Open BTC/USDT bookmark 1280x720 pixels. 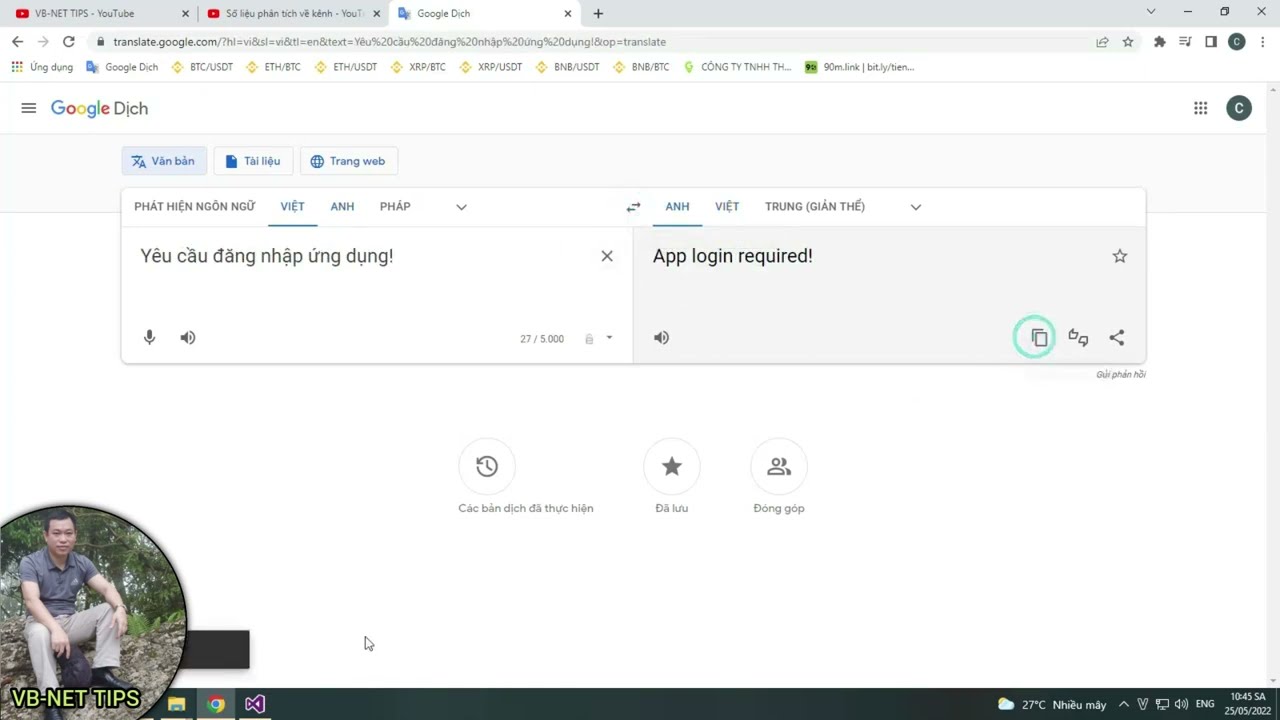tap(202, 67)
